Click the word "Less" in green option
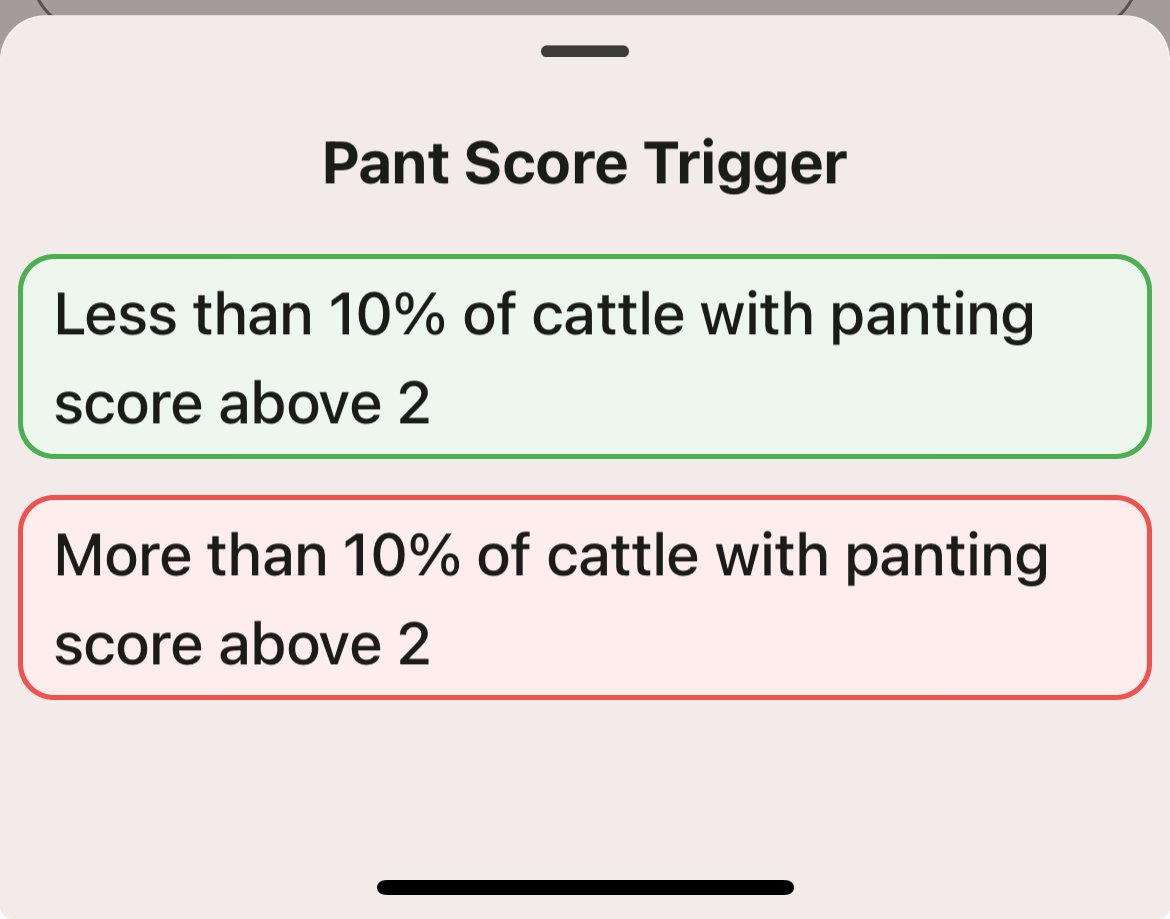The height and width of the screenshot is (919, 1170). tap(116, 315)
